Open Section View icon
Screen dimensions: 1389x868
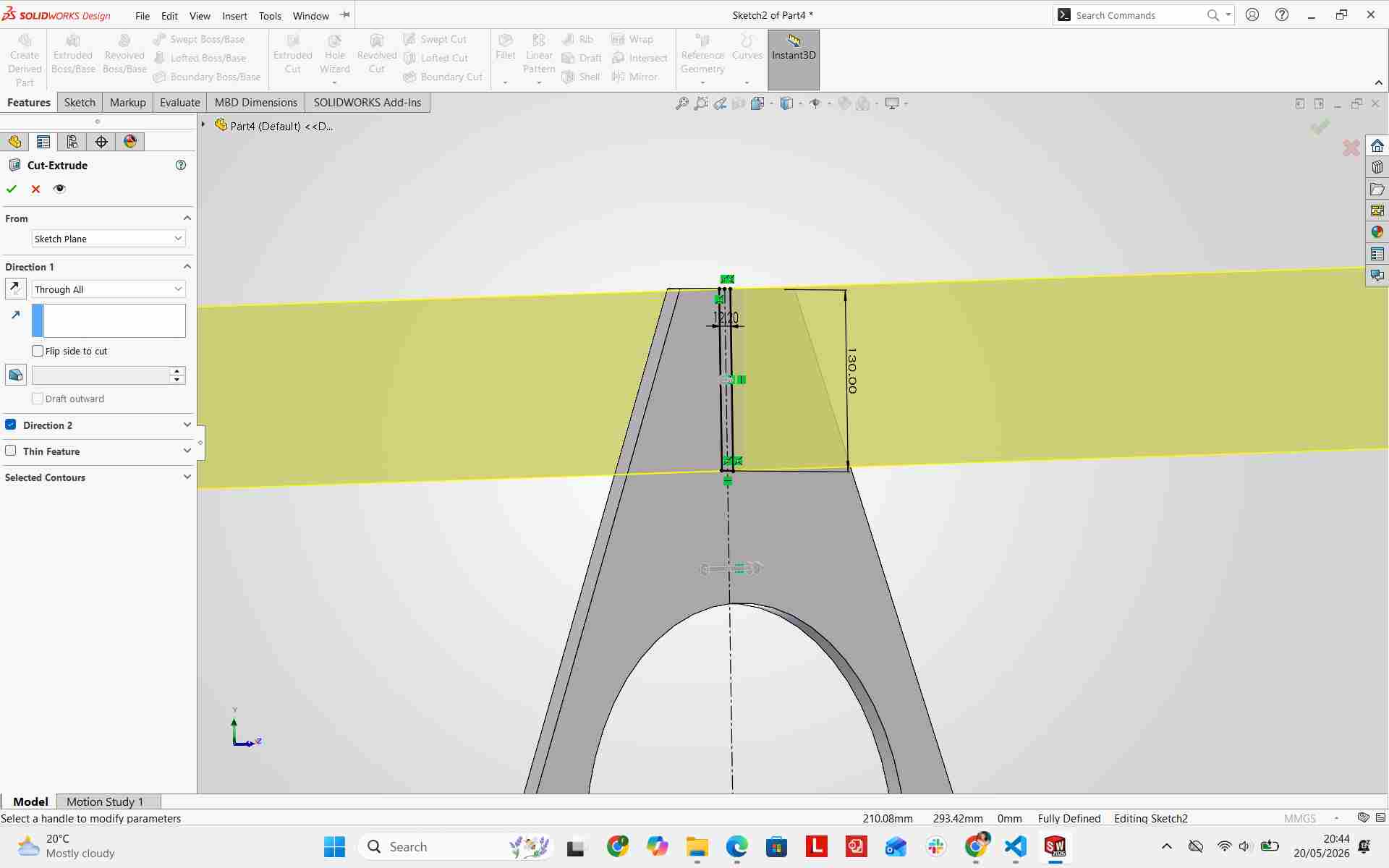[739, 103]
